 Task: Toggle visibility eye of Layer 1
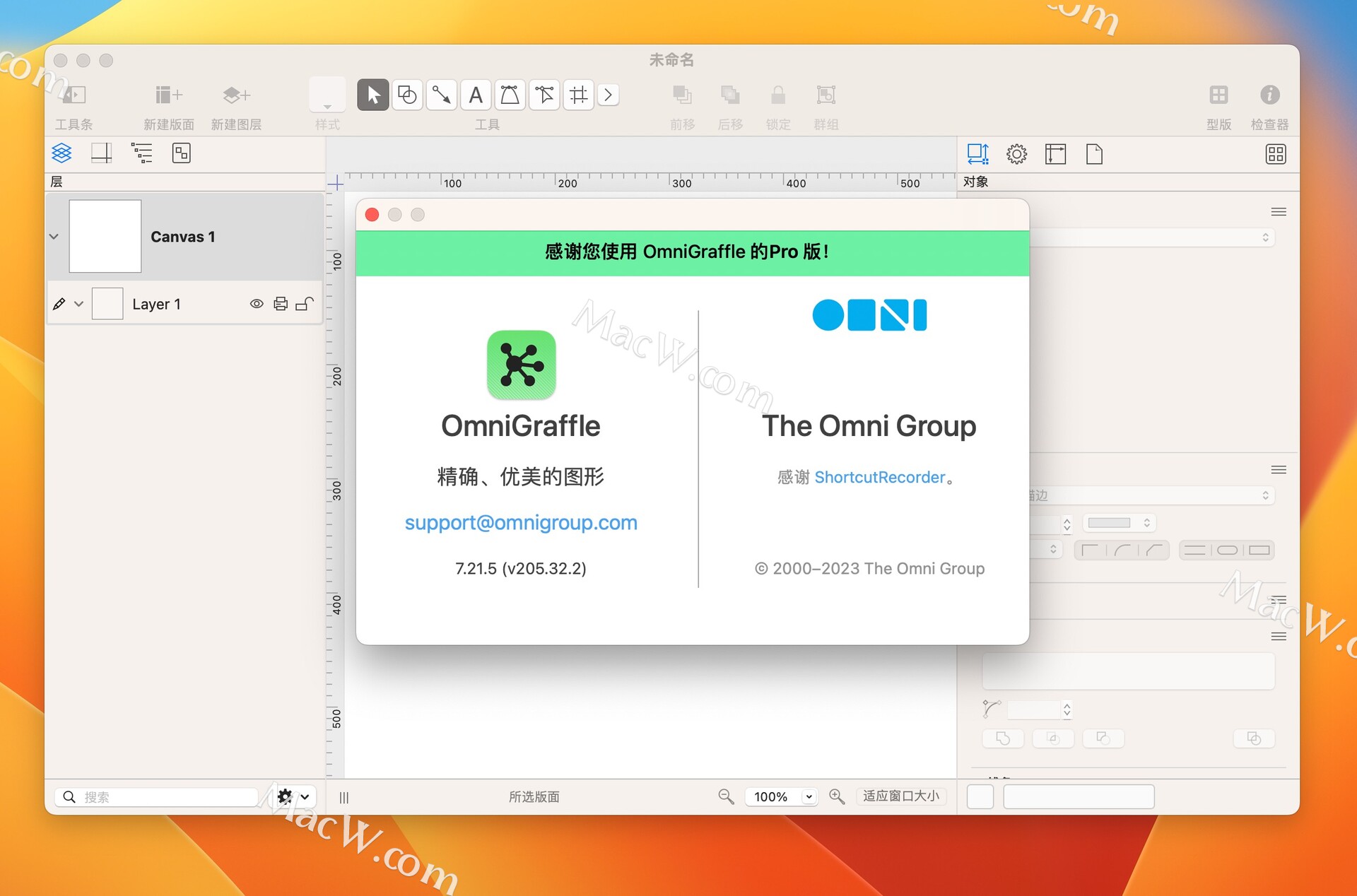[x=257, y=304]
